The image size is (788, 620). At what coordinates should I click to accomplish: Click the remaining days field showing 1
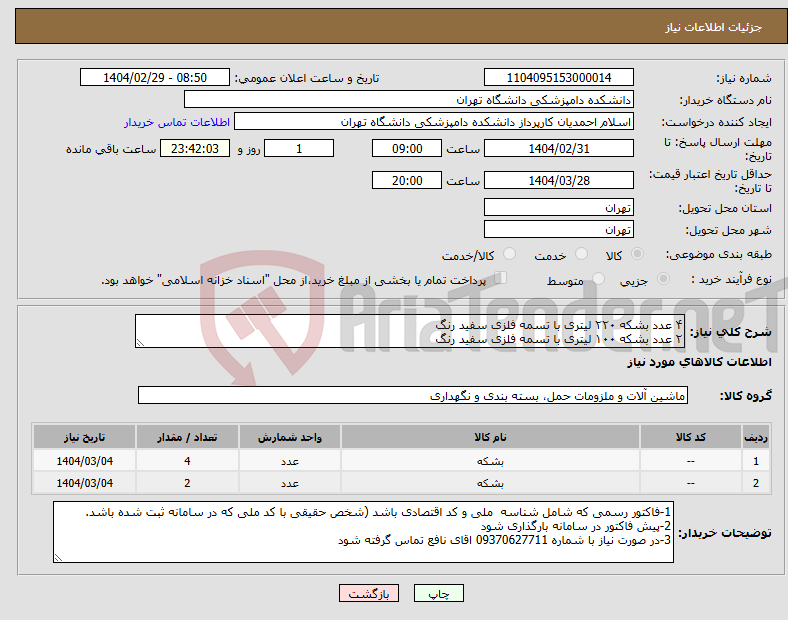(299, 148)
